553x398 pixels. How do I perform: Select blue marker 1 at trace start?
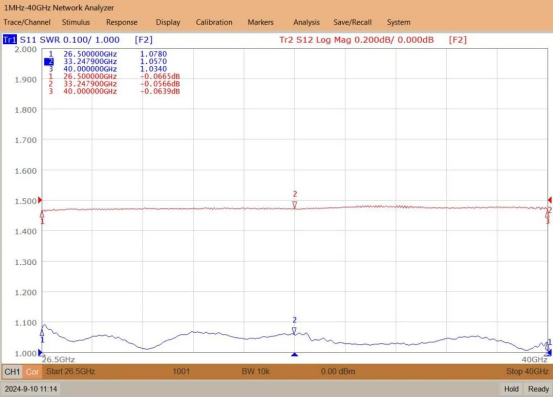pyautogui.click(x=42, y=333)
